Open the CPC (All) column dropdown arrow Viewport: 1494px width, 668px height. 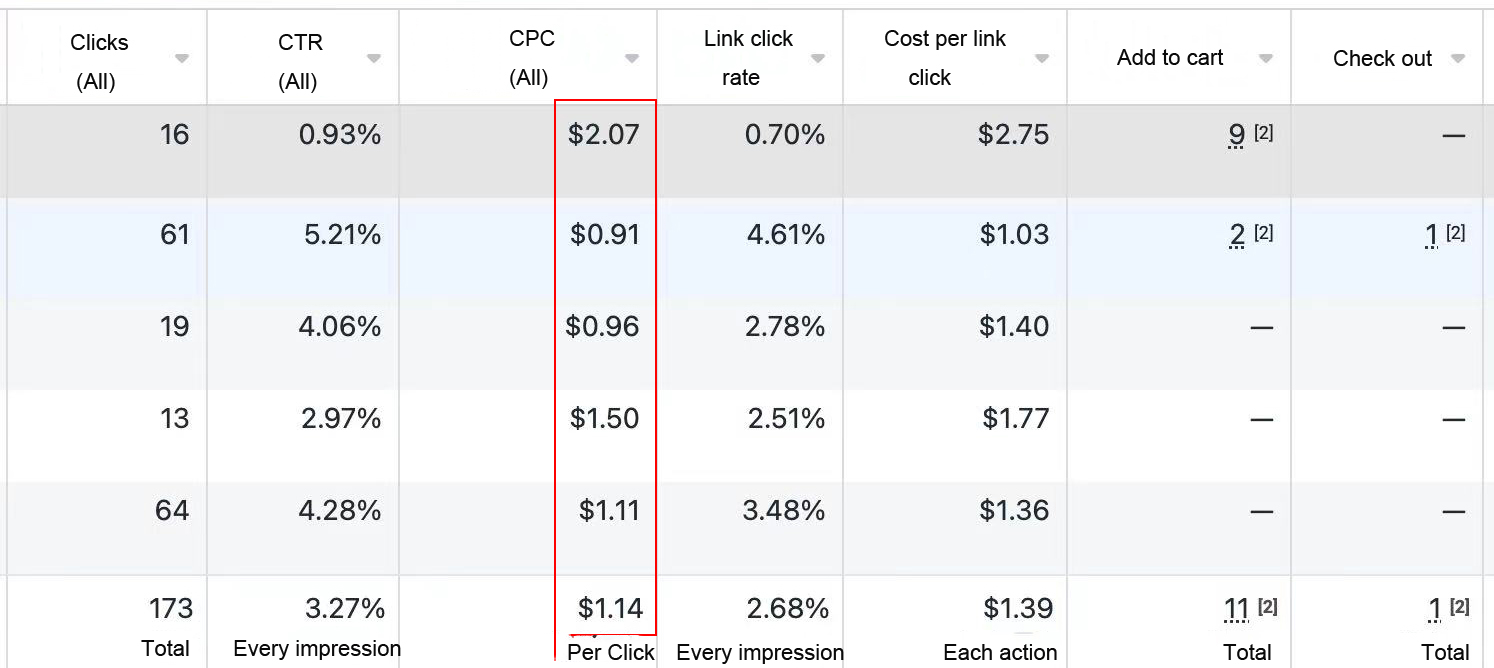[632, 59]
